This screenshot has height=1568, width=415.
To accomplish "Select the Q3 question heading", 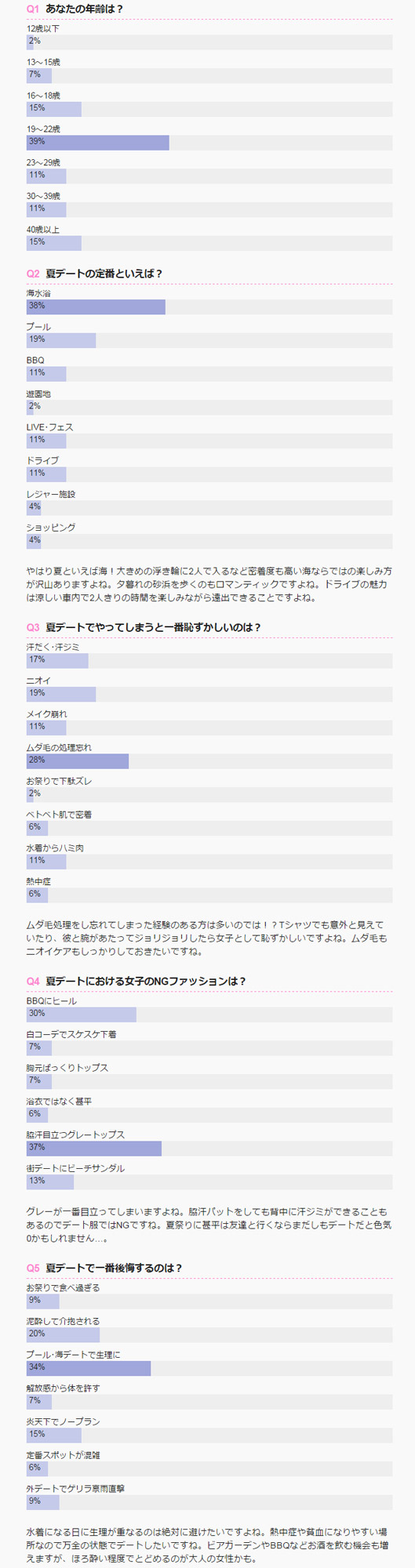I will pos(144,627).
